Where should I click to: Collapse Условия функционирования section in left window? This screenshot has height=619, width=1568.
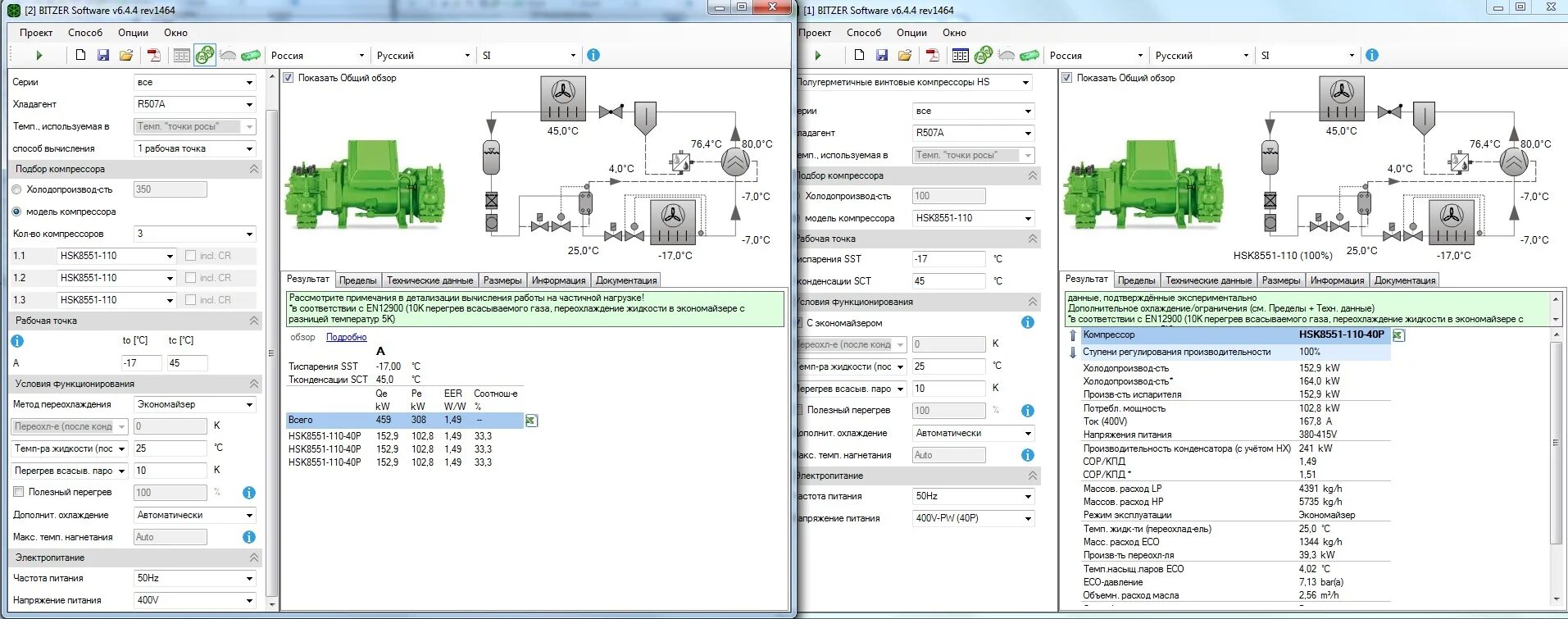click(x=254, y=384)
